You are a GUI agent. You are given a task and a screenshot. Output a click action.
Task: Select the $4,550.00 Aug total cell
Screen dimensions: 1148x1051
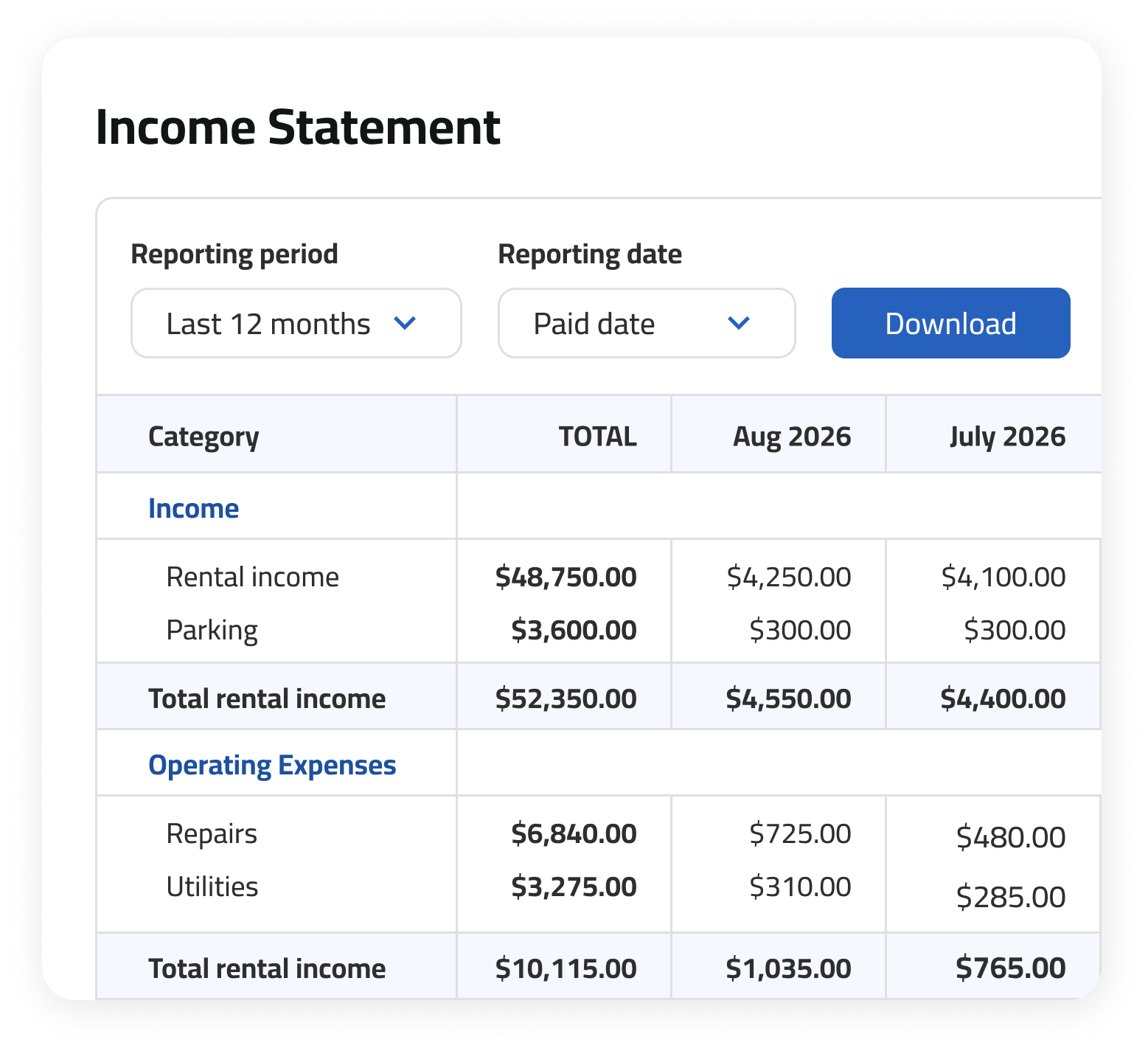[x=788, y=698]
